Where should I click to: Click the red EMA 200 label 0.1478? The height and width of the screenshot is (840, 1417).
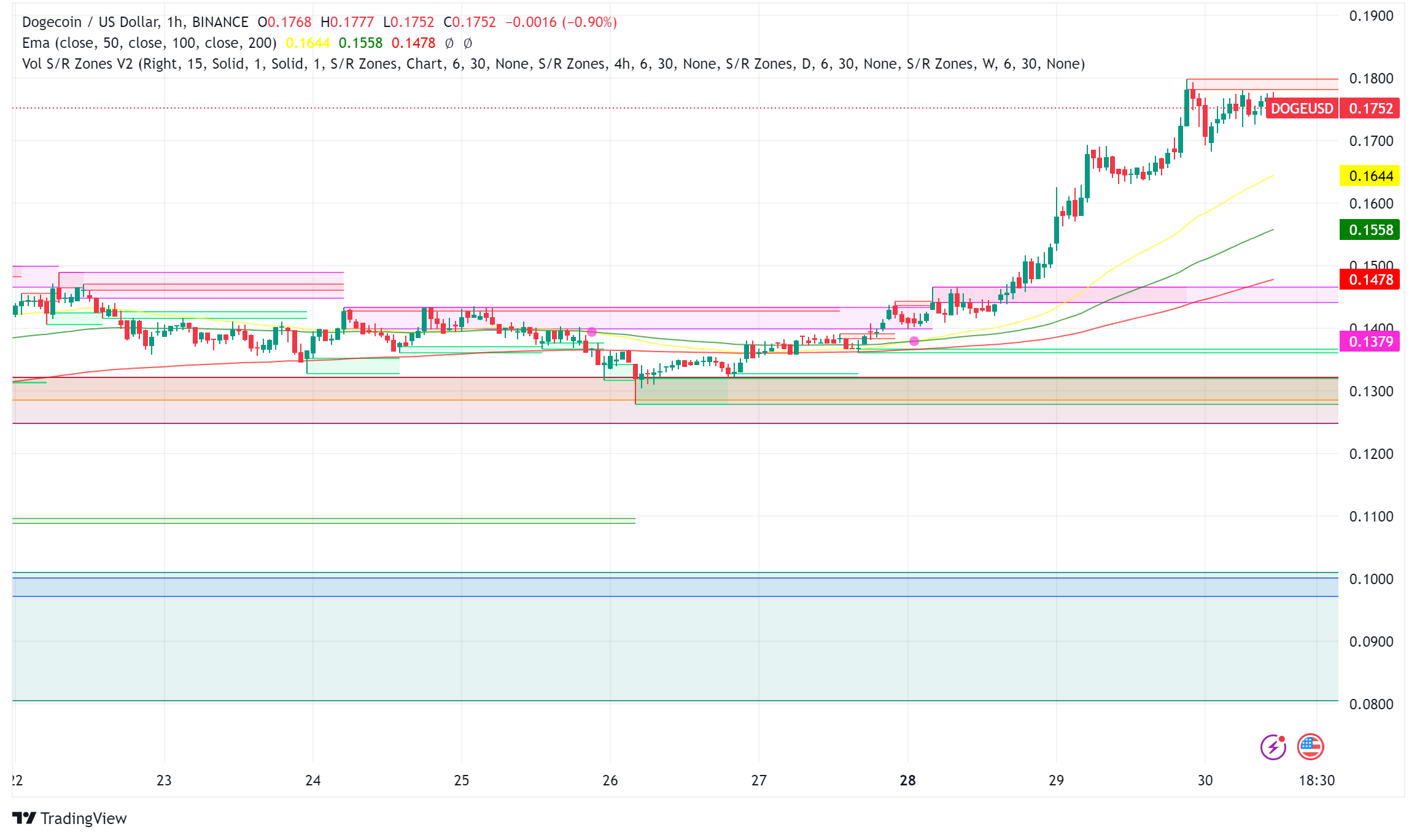1370,280
